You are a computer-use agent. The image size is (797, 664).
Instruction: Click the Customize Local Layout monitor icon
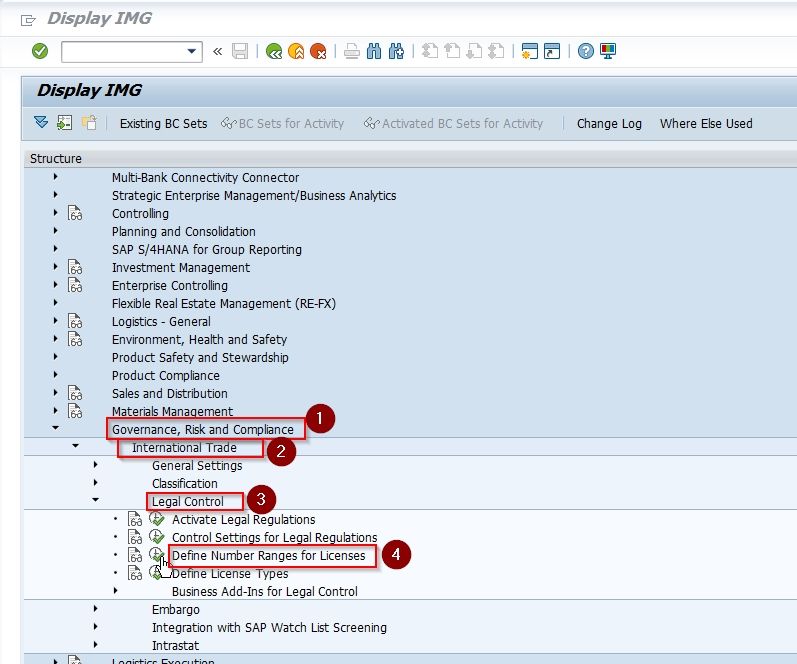point(608,51)
